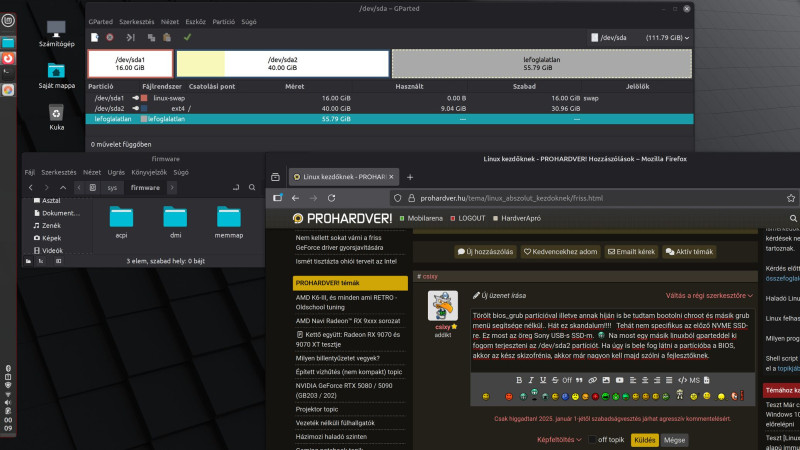Click the search icon in file manager
800x450 pixels.
point(252,188)
